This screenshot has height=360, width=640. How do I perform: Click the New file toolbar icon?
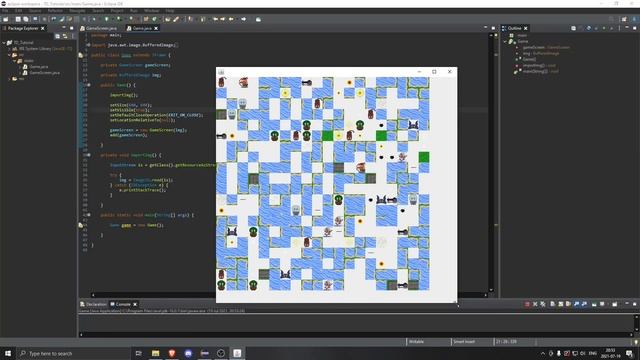[5, 19]
